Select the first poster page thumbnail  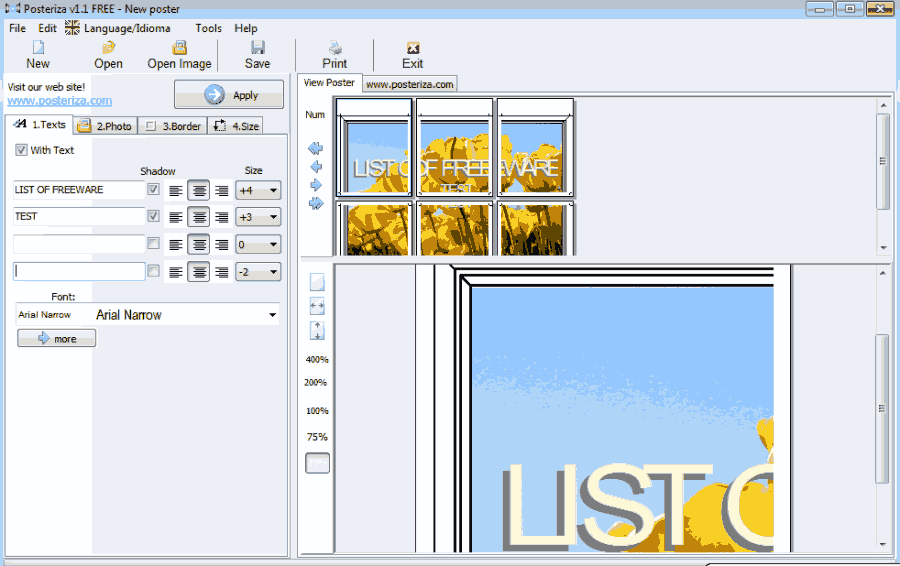tap(374, 148)
